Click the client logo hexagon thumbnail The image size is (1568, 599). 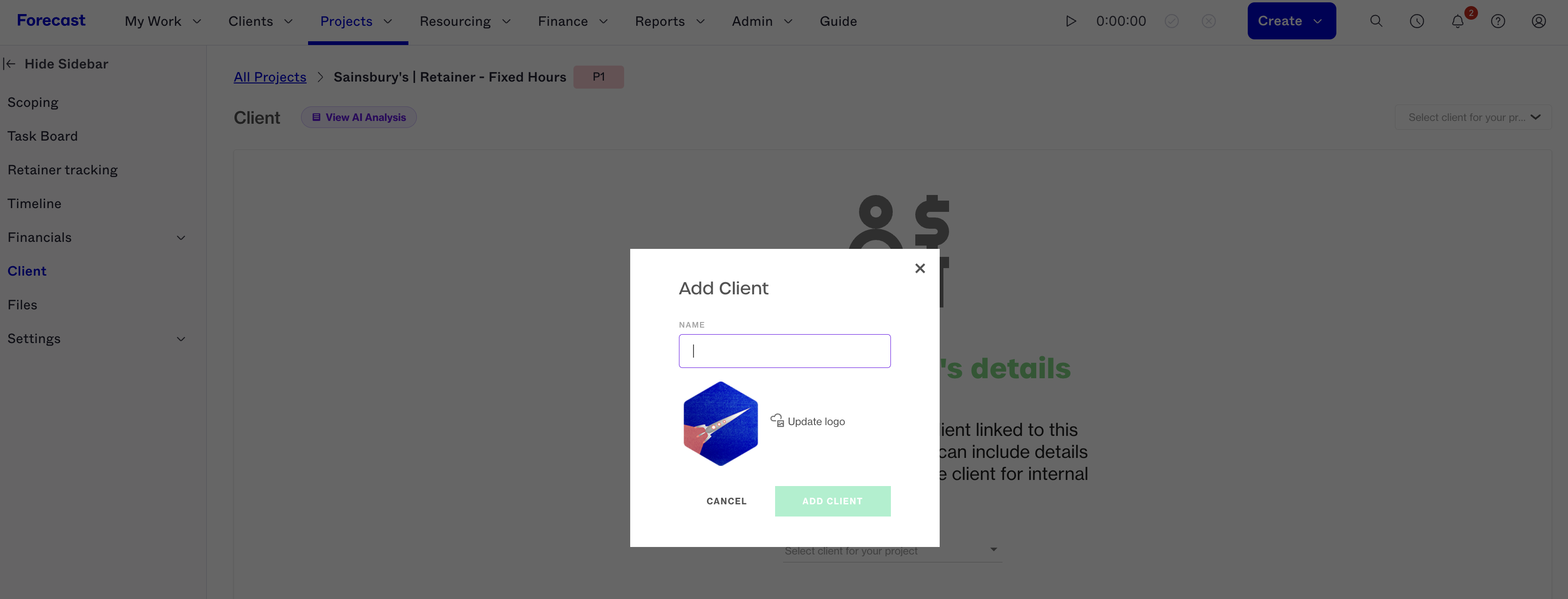(x=720, y=424)
